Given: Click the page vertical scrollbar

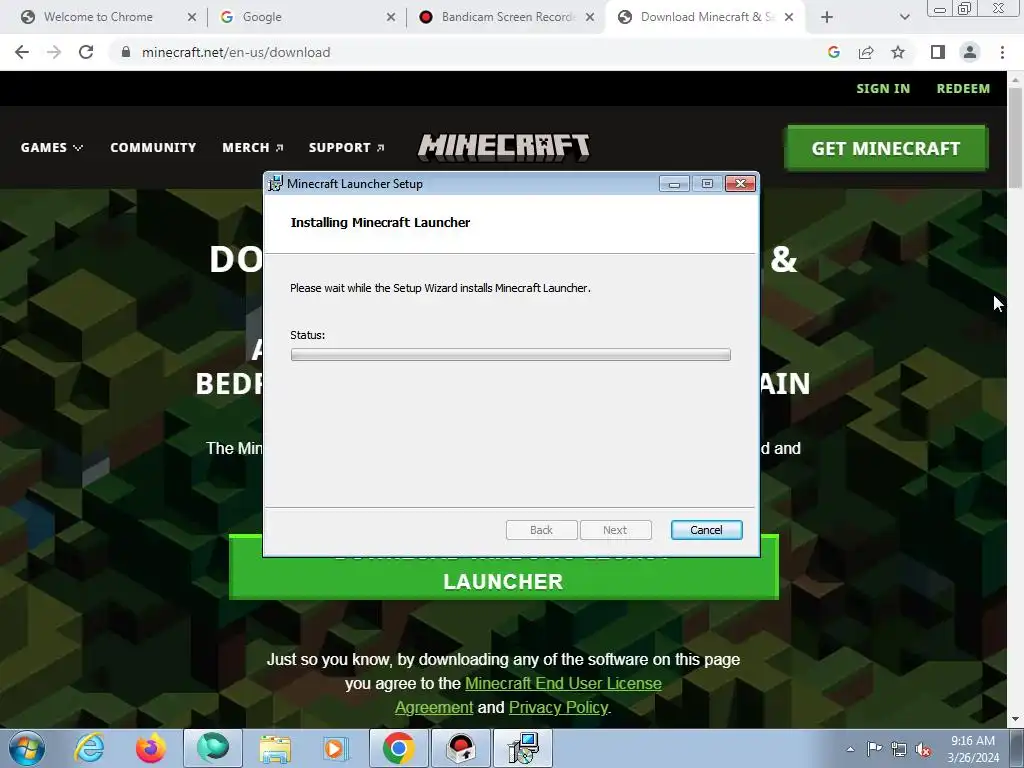Looking at the screenshot, I should [x=1015, y=137].
